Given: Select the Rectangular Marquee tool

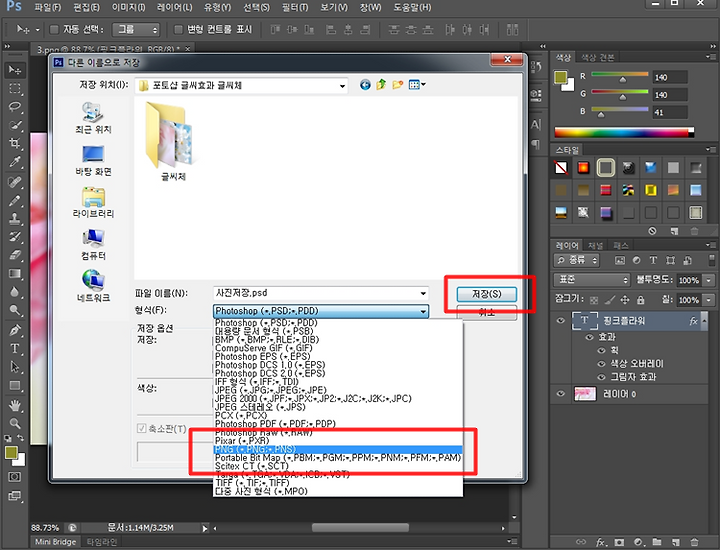Looking at the screenshot, I should coord(15,88).
